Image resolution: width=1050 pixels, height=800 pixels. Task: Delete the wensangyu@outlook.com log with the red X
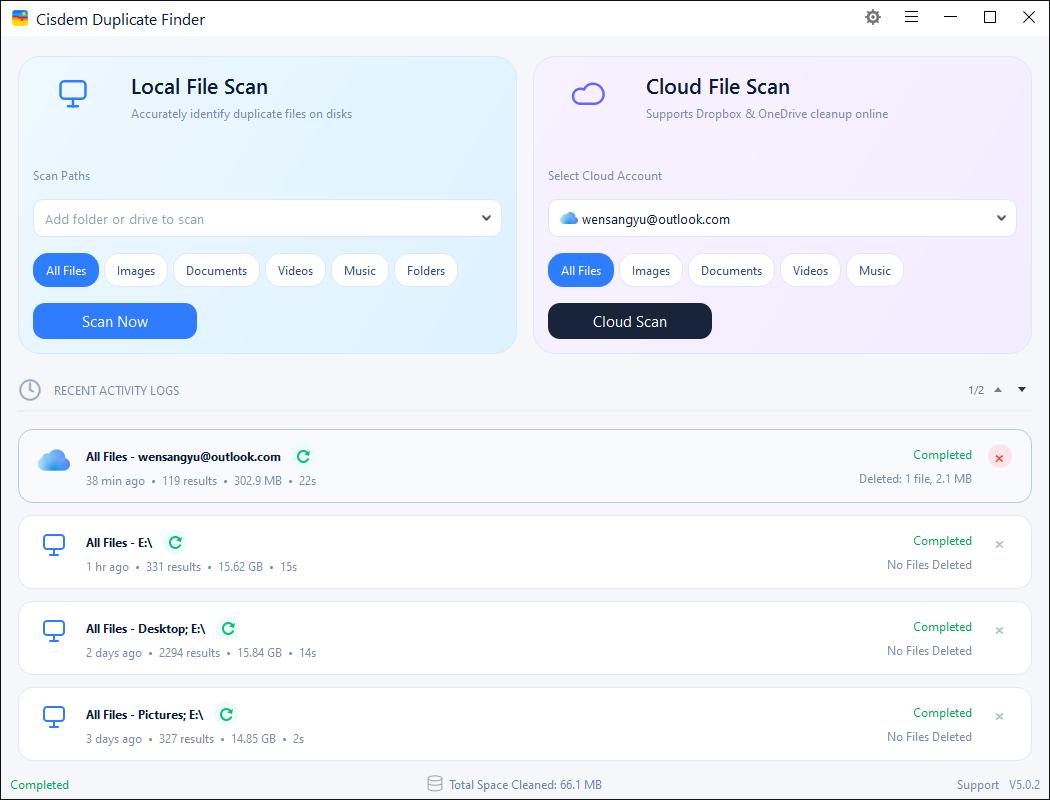pyautogui.click(x=999, y=458)
